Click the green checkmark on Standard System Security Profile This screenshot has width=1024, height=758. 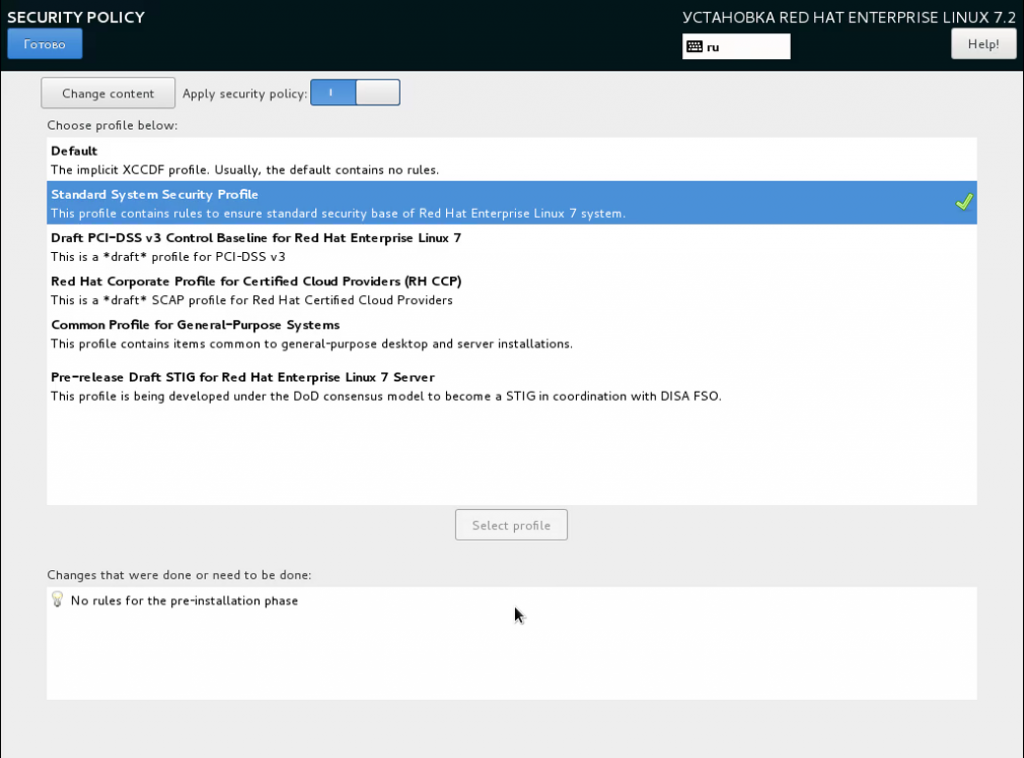pyautogui.click(x=964, y=201)
